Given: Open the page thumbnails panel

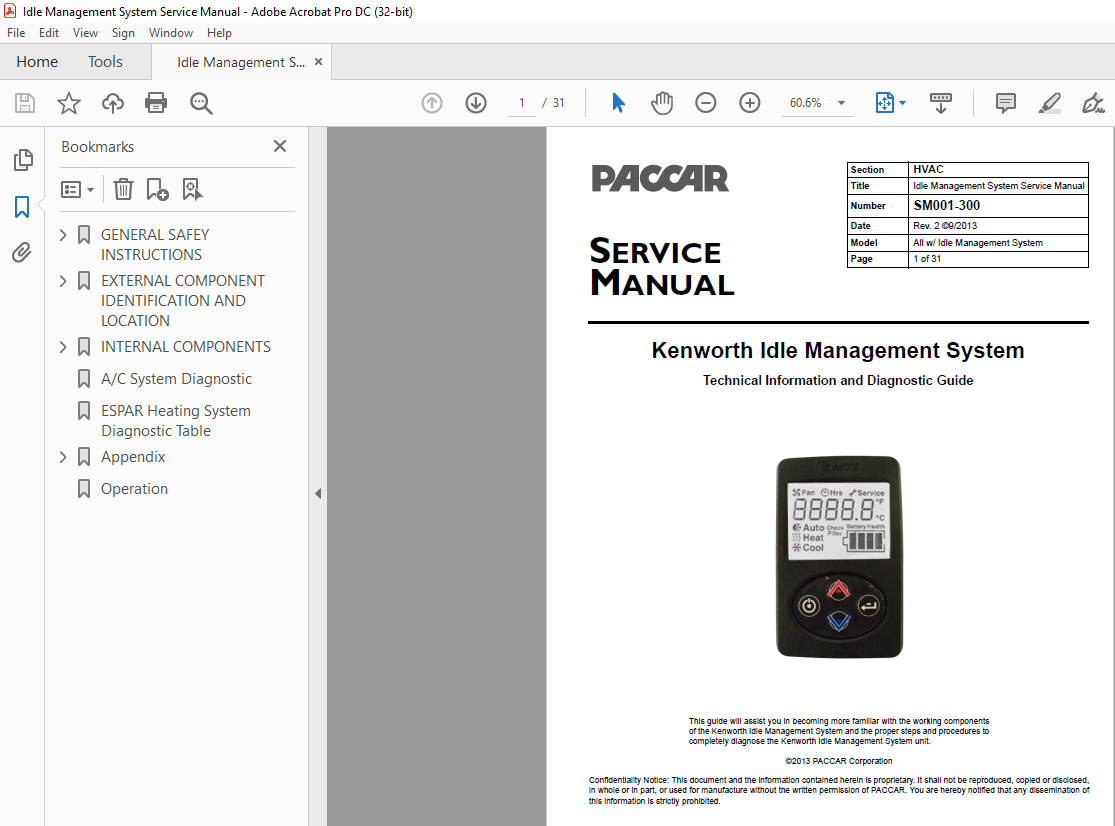Looking at the screenshot, I should (23, 160).
